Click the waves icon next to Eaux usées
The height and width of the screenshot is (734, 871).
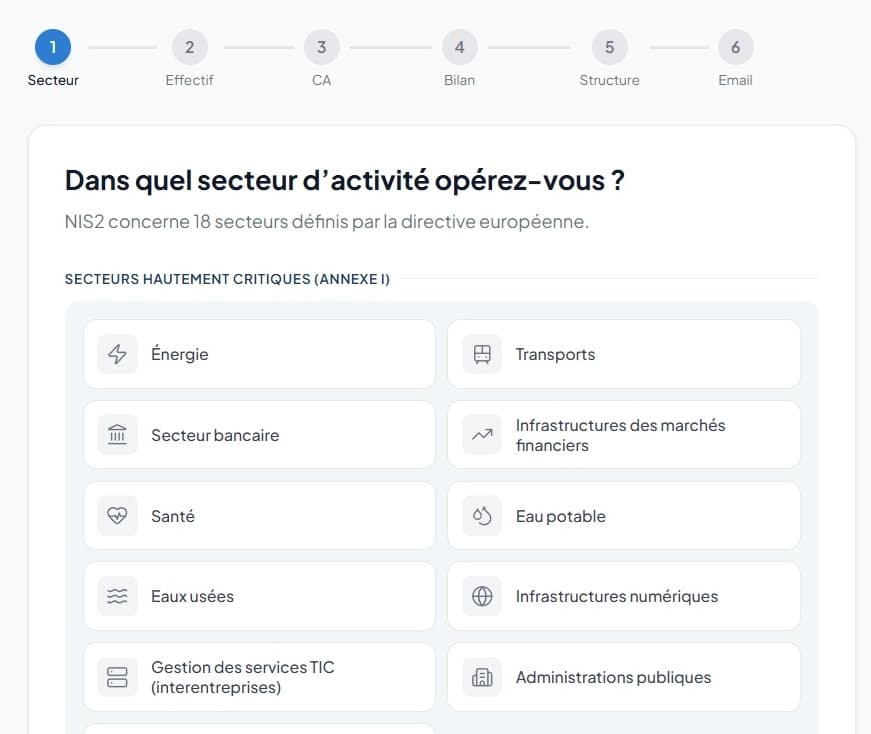click(x=117, y=596)
